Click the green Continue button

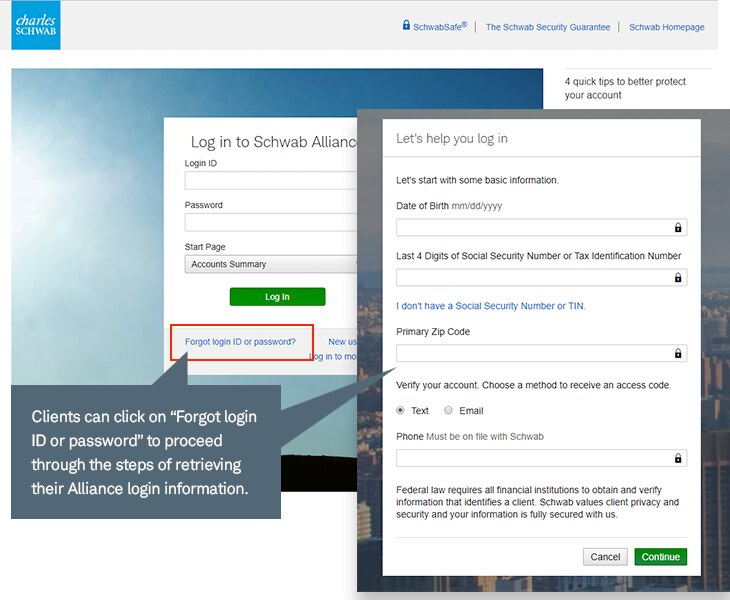pos(661,557)
